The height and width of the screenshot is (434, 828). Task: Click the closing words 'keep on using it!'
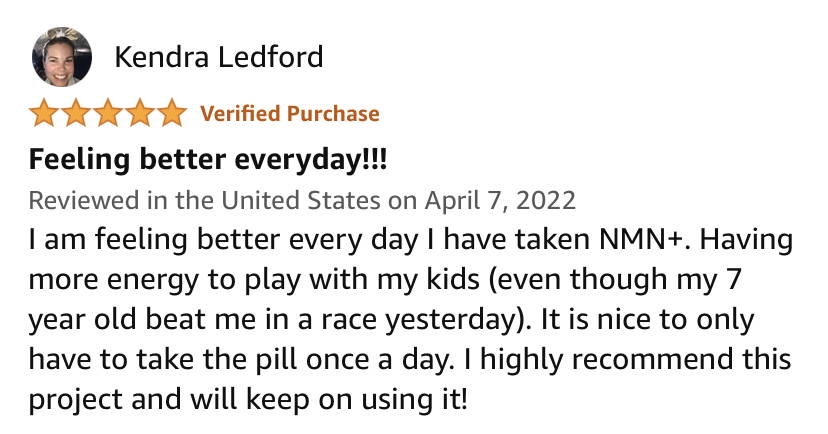coord(356,400)
